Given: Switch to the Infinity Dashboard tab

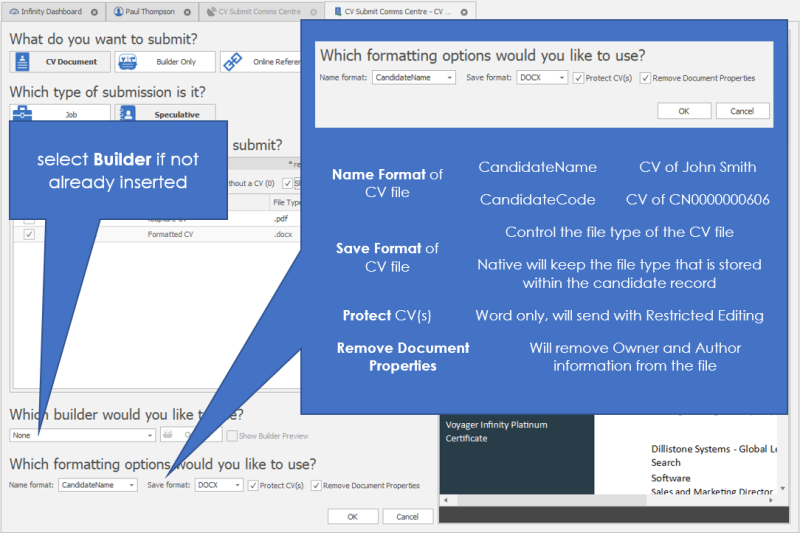Looking at the screenshot, I should click(48, 12).
